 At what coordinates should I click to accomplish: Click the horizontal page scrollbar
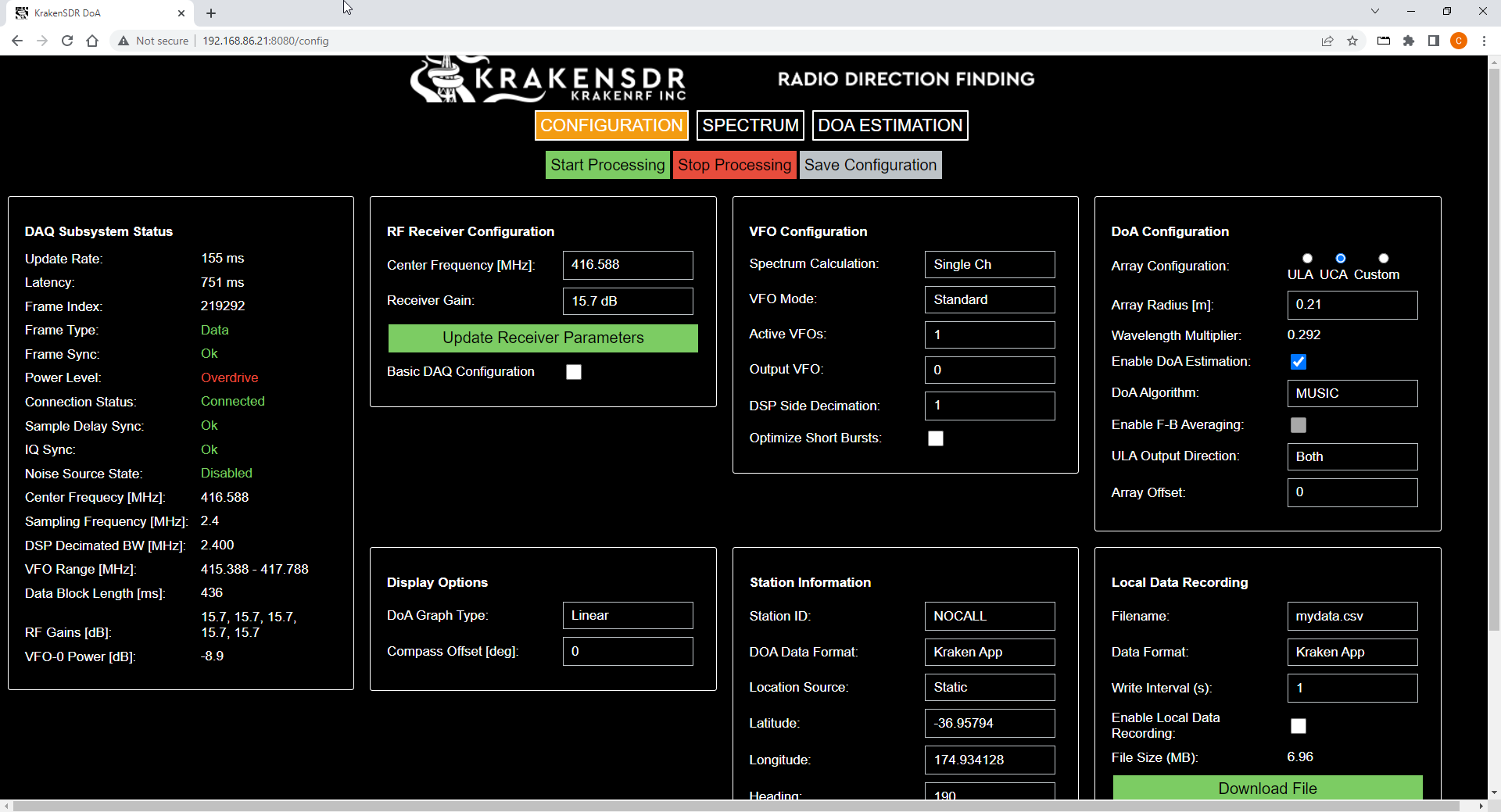pyautogui.click(x=735, y=806)
